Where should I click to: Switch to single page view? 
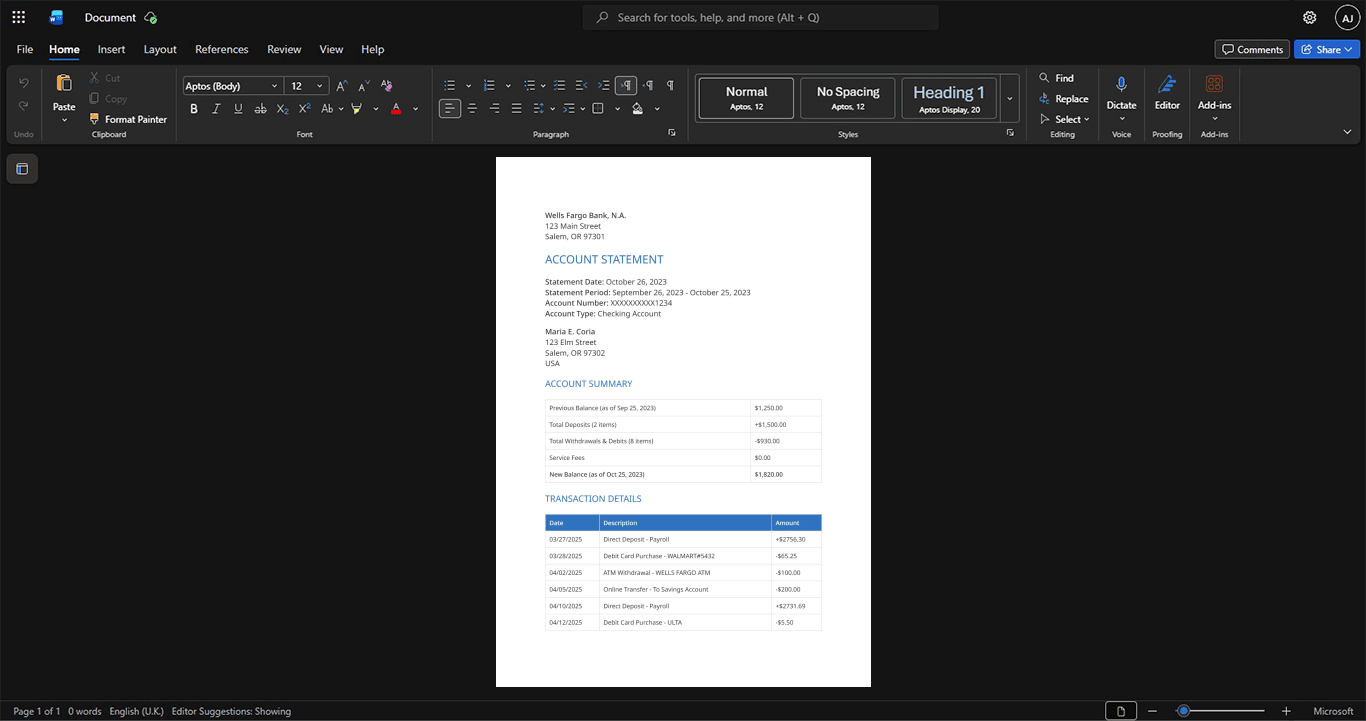point(1121,711)
